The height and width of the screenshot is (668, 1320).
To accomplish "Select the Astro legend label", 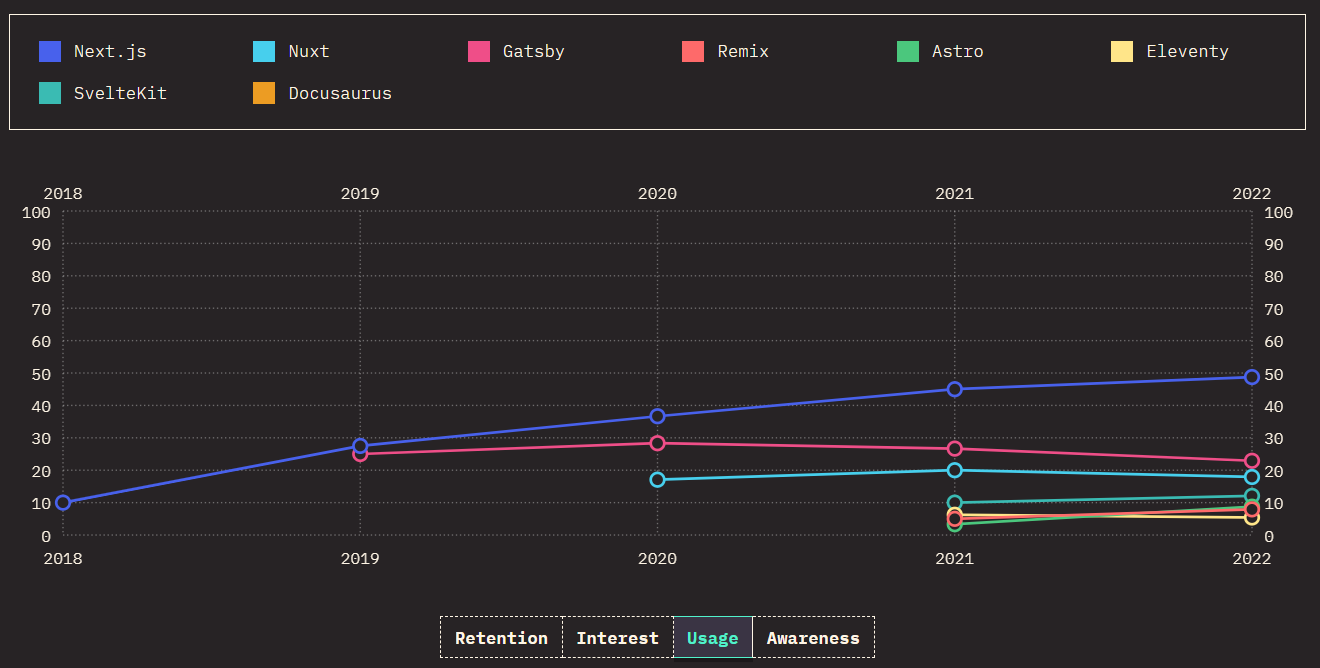I will (x=958, y=52).
